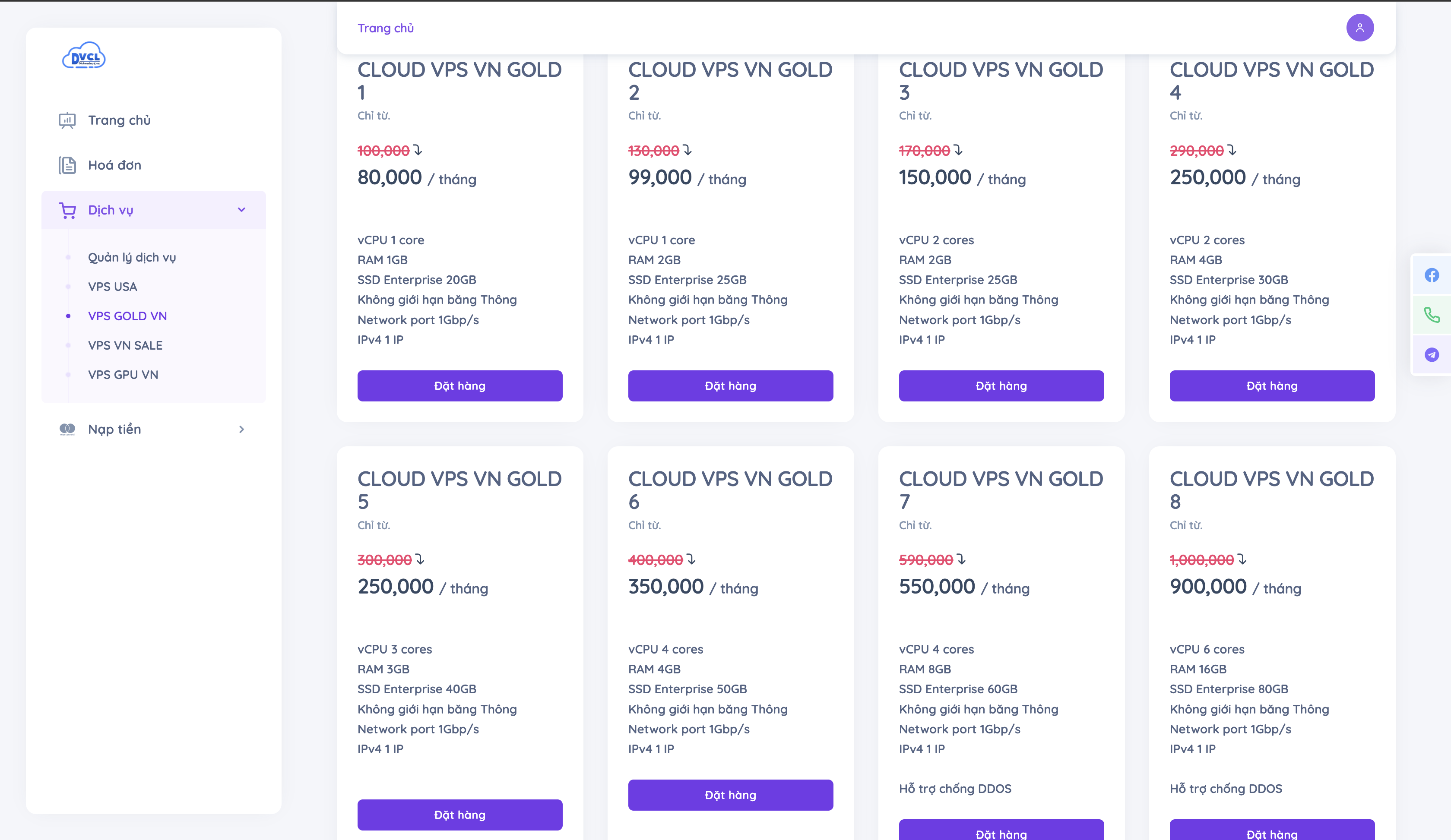The height and width of the screenshot is (840, 1451).
Task: Order the CLOUD VPS VN GOLD 1 plan
Action: pyautogui.click(x=459, y=385)
